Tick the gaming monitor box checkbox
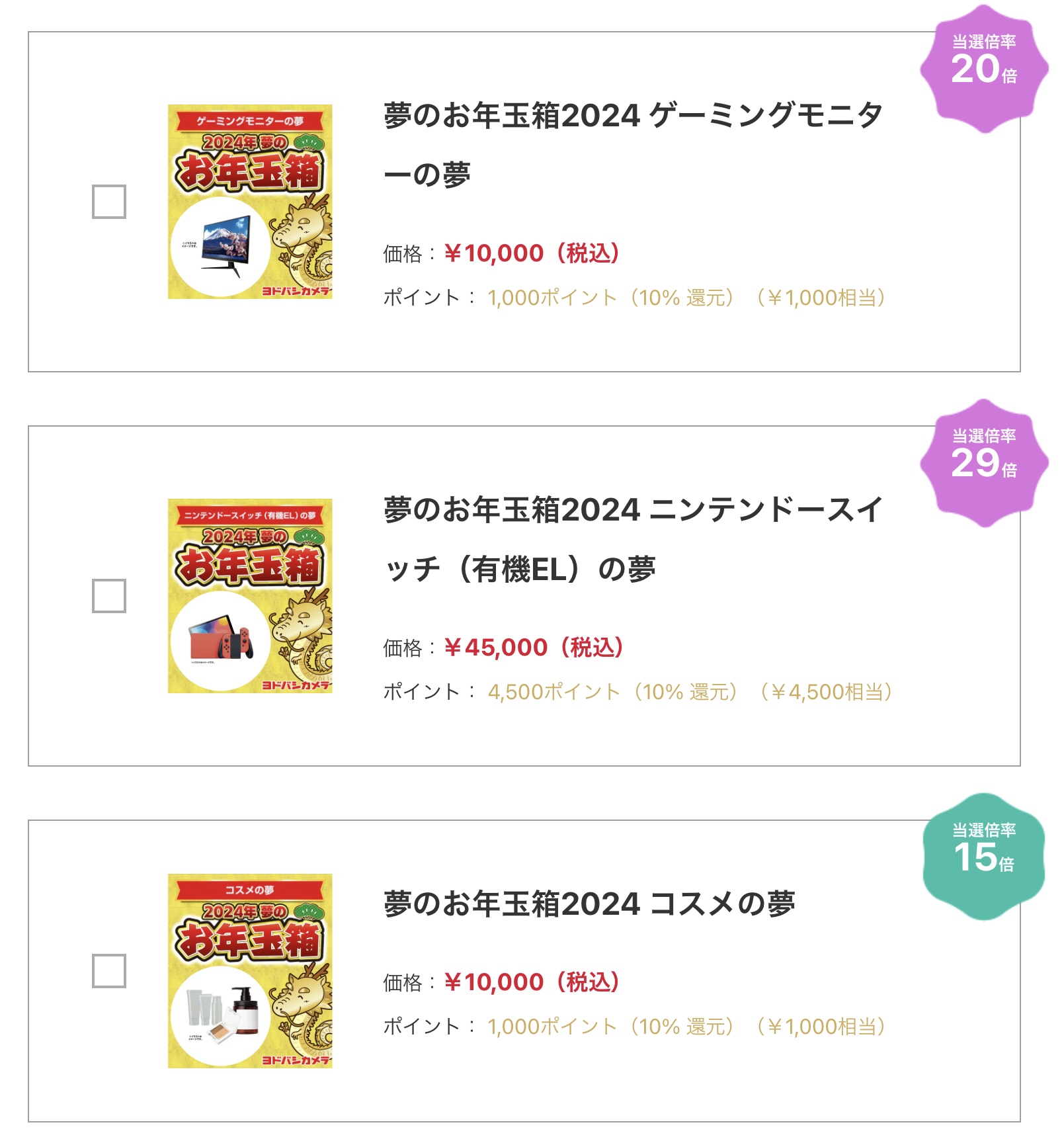Screen dimensions: 1064x1141 pyautogui.click(x=109, y=202)
